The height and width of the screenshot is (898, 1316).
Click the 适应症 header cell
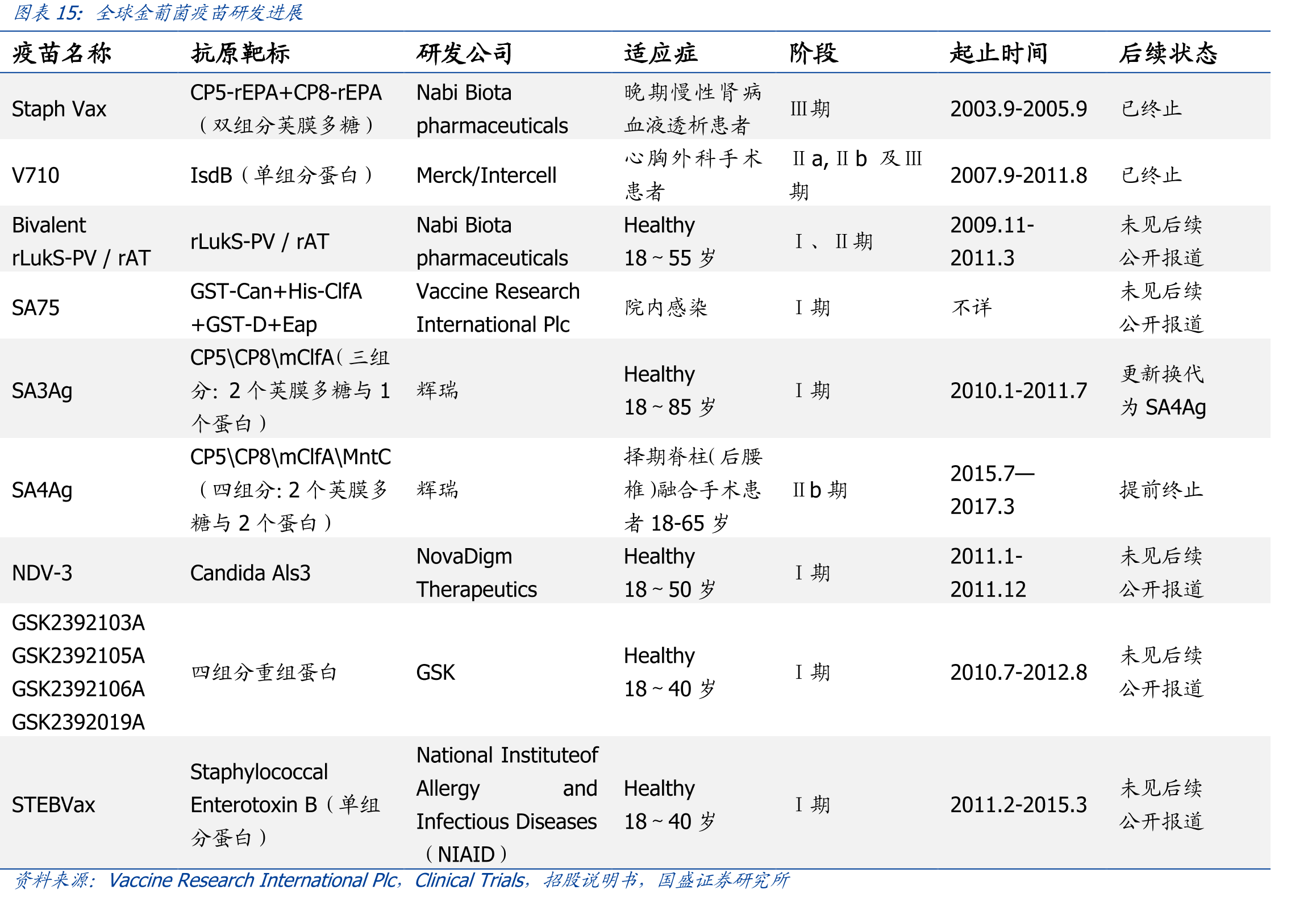[x=660, y=53]
